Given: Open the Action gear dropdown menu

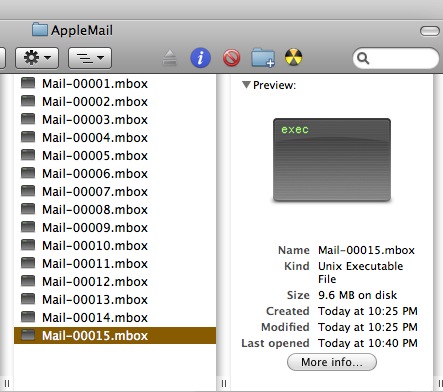Looking at the screenshot, I should pos(37,58).
